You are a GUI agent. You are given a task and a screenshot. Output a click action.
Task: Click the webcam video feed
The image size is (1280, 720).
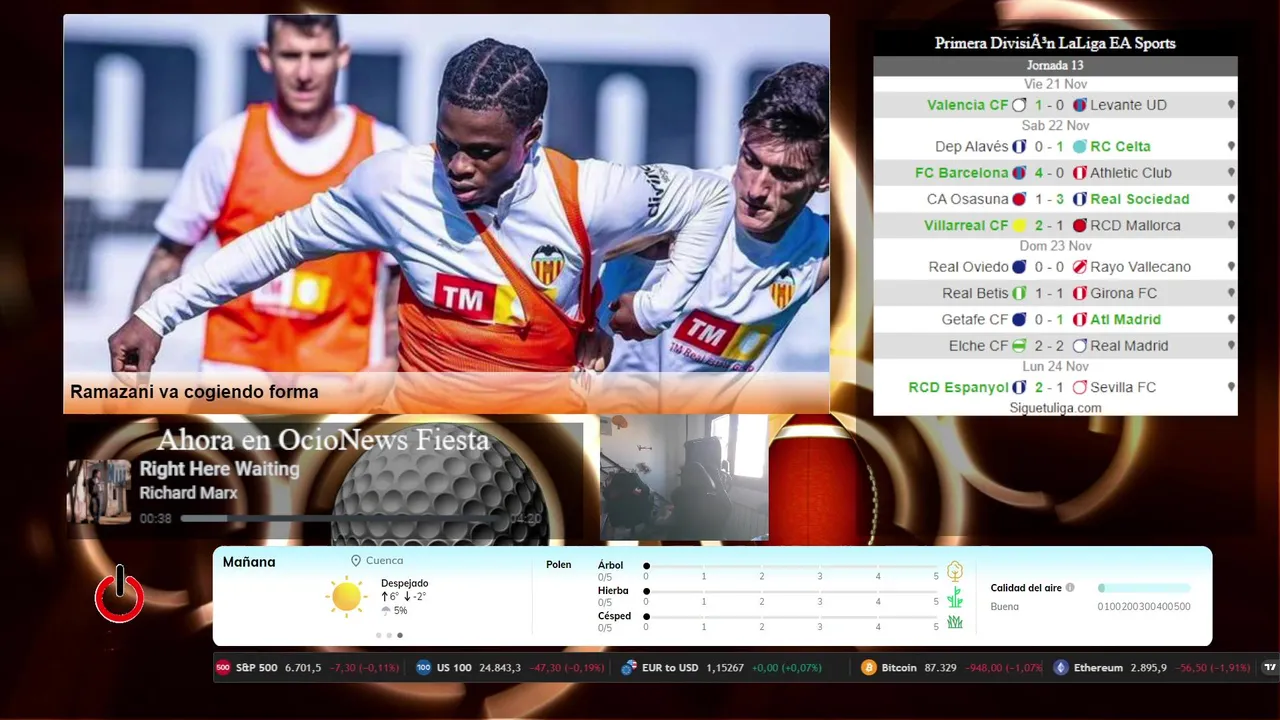coord(684,478)
